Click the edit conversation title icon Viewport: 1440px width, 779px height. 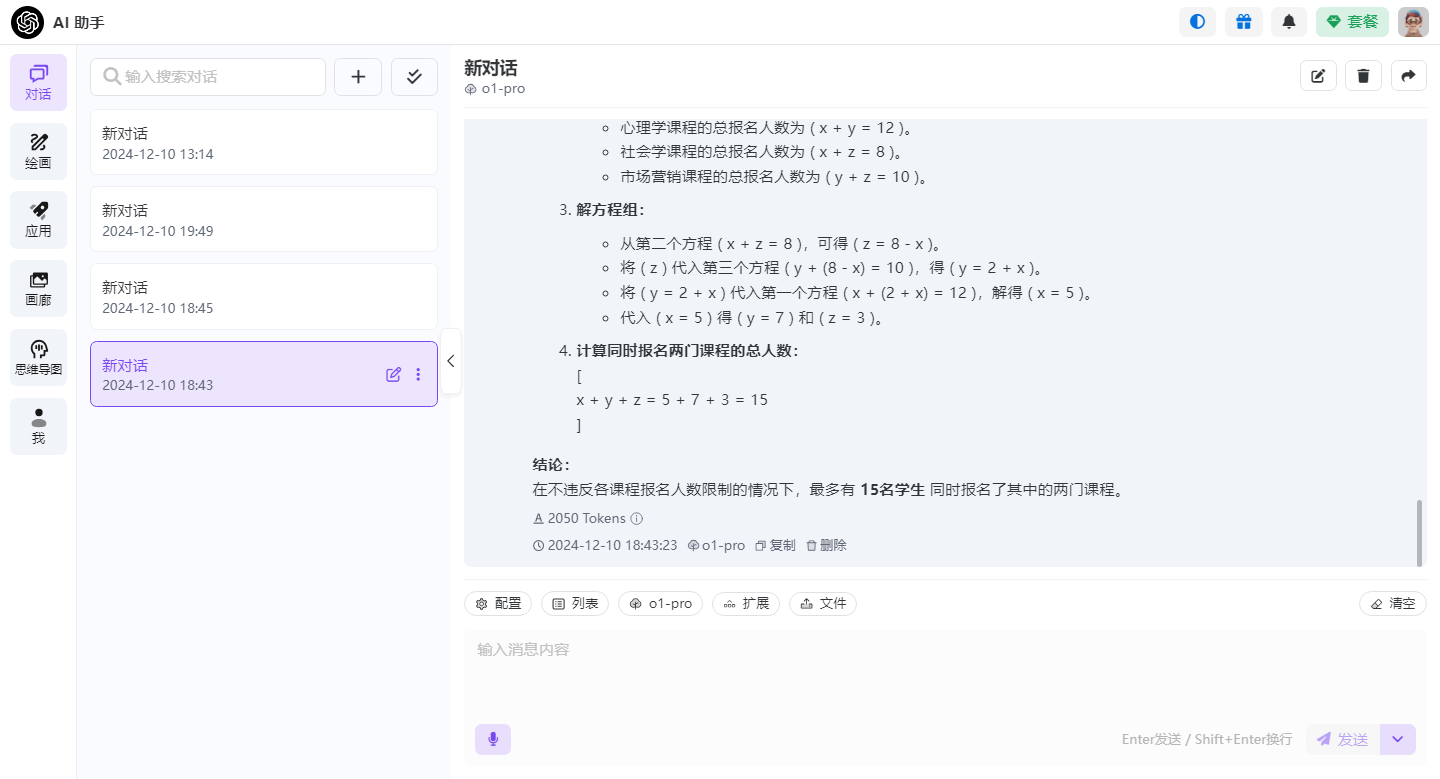[1318, 75]
